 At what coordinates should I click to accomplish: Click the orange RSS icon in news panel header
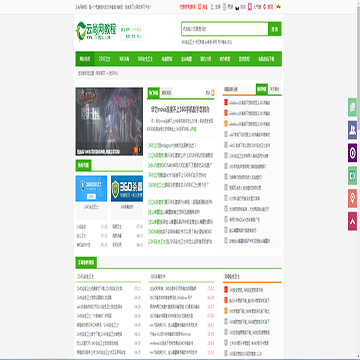click(213, 93)
